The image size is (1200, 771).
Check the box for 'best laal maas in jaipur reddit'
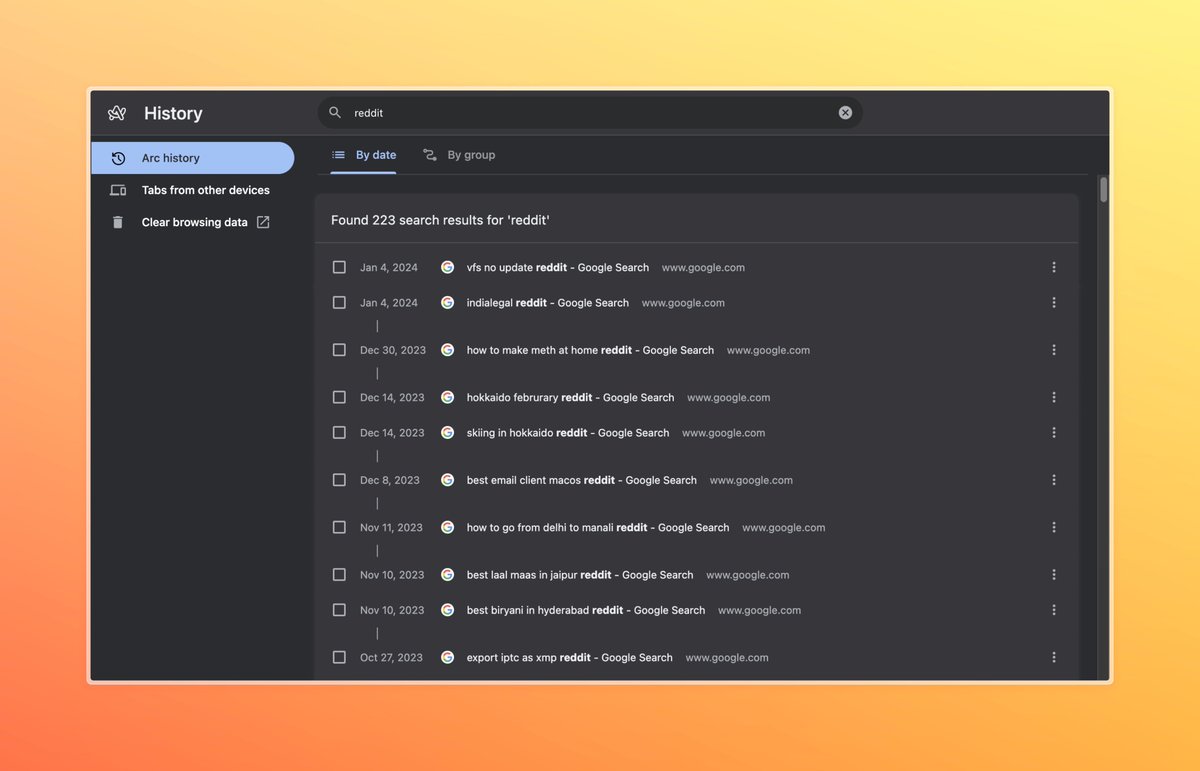[339, 574]
